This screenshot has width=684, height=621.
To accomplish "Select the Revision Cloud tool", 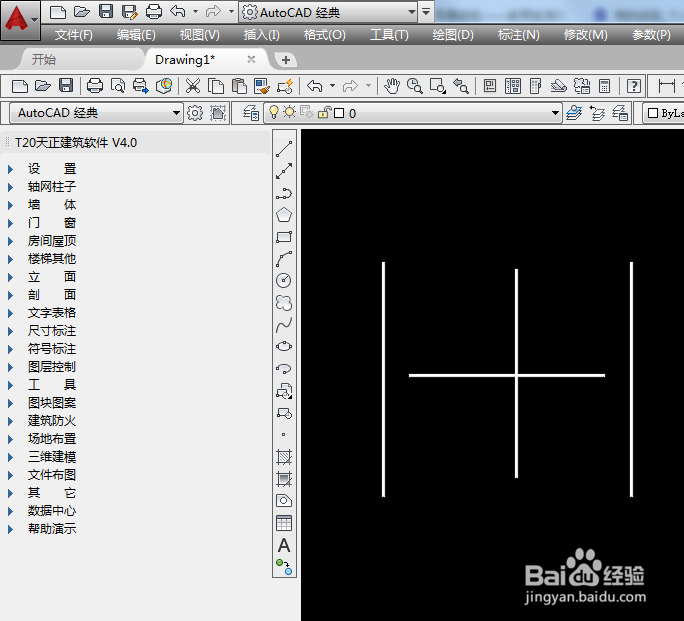I will [x=284, y=303].
